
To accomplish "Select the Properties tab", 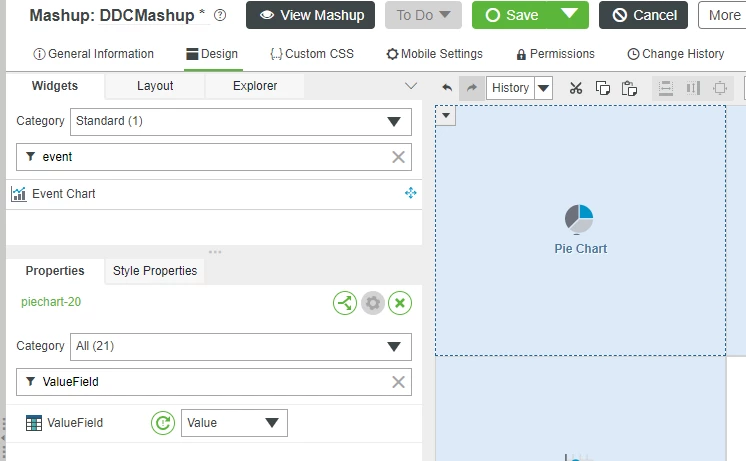I will click(x=55, y=271).
